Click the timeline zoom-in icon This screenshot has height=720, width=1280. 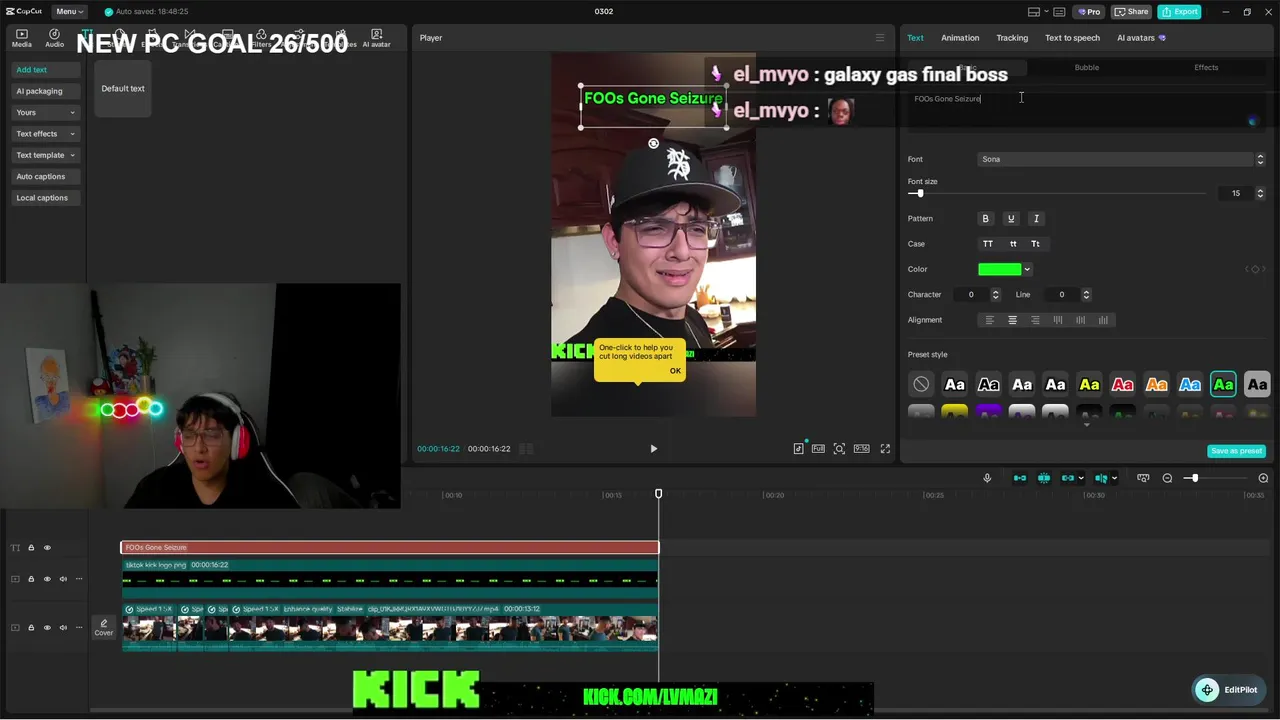[1263, 478]
